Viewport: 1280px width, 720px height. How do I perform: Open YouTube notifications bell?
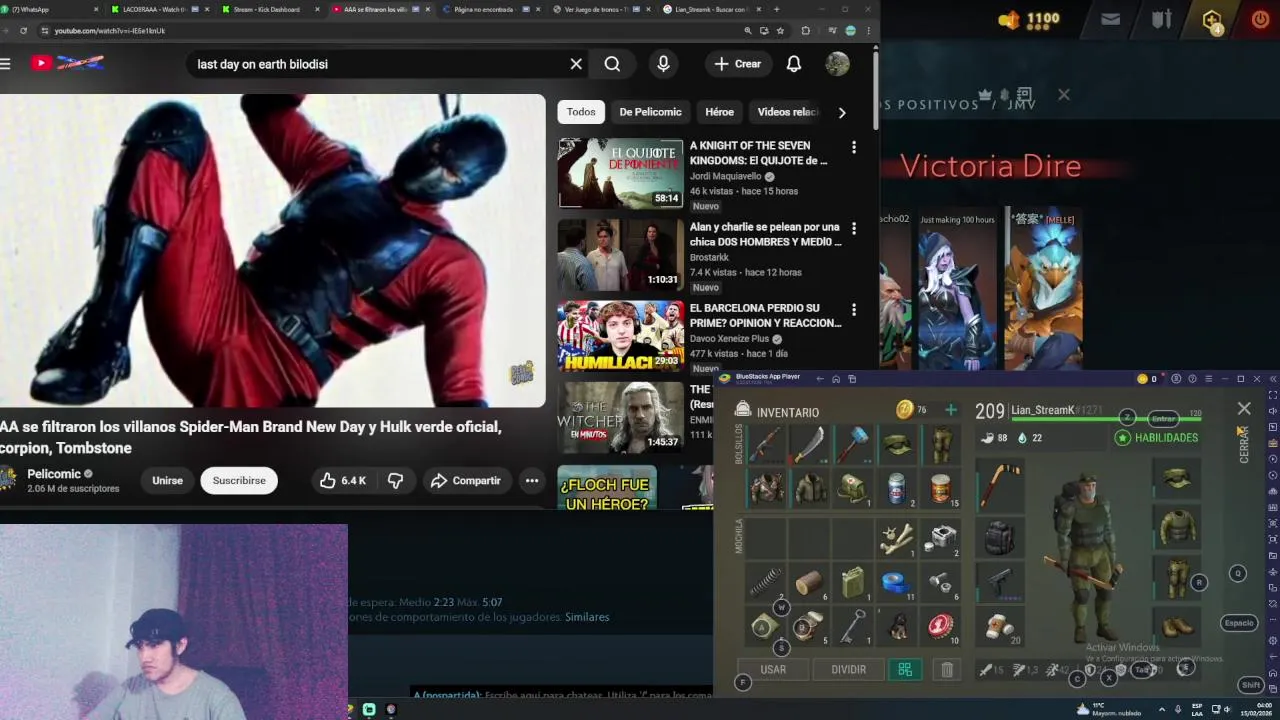click(x=794, y=64)
